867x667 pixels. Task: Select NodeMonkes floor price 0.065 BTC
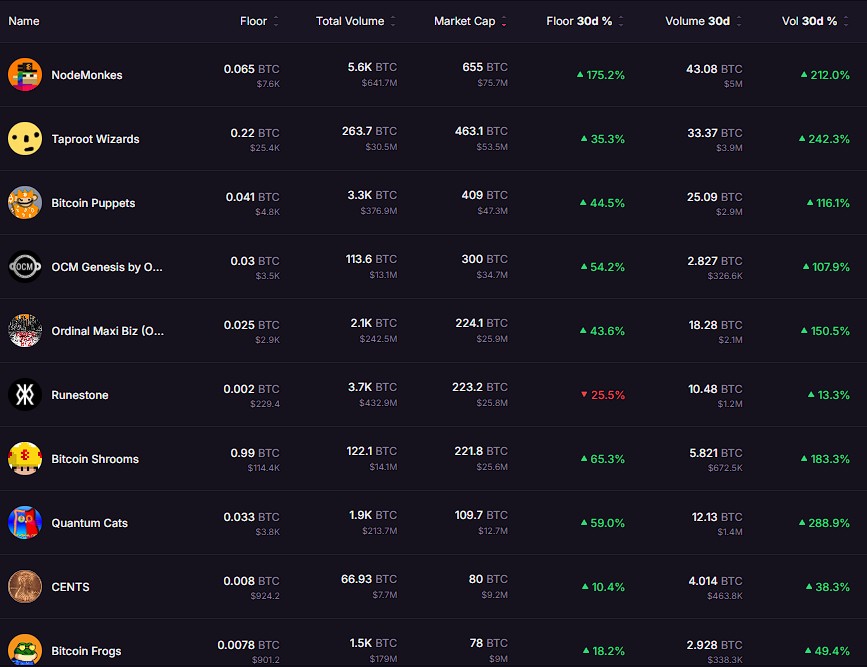coord(252,69)
